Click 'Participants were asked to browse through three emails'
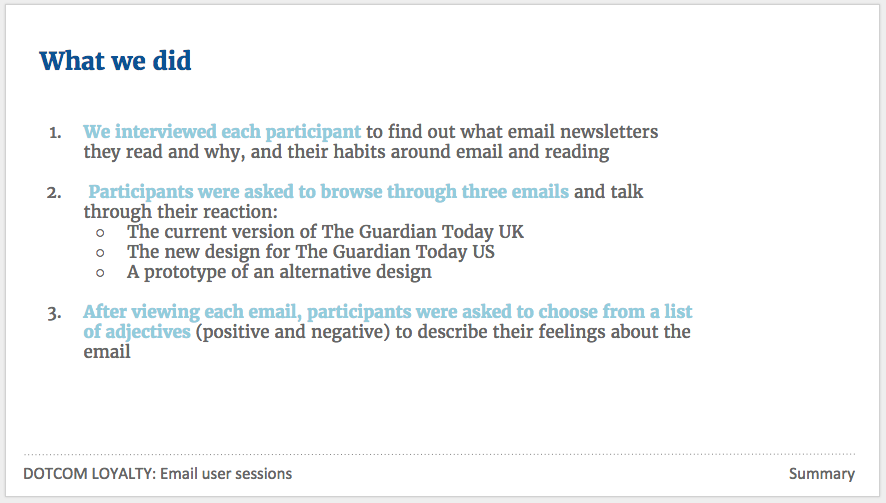This screenshot has height=503, width=886. pos(328,192)
